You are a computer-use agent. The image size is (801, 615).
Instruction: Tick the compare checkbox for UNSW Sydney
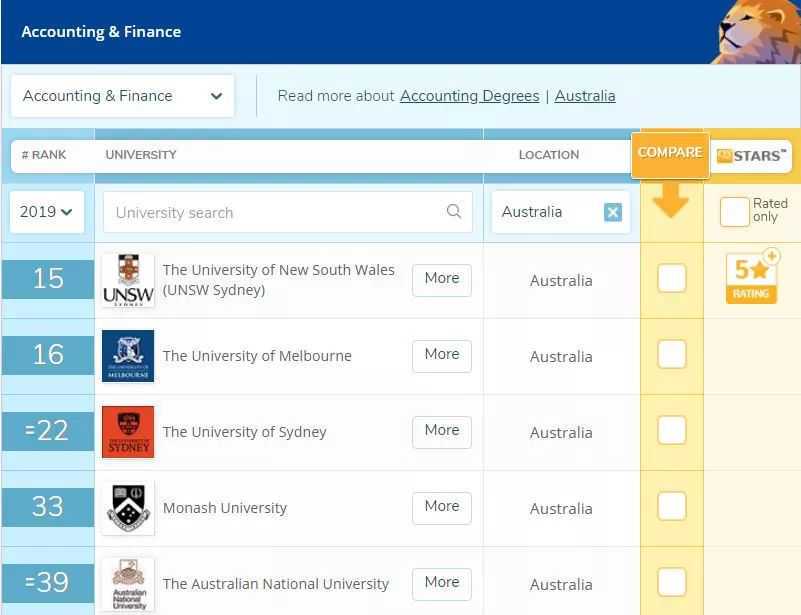pyautogui.click(x=672, y=279)
